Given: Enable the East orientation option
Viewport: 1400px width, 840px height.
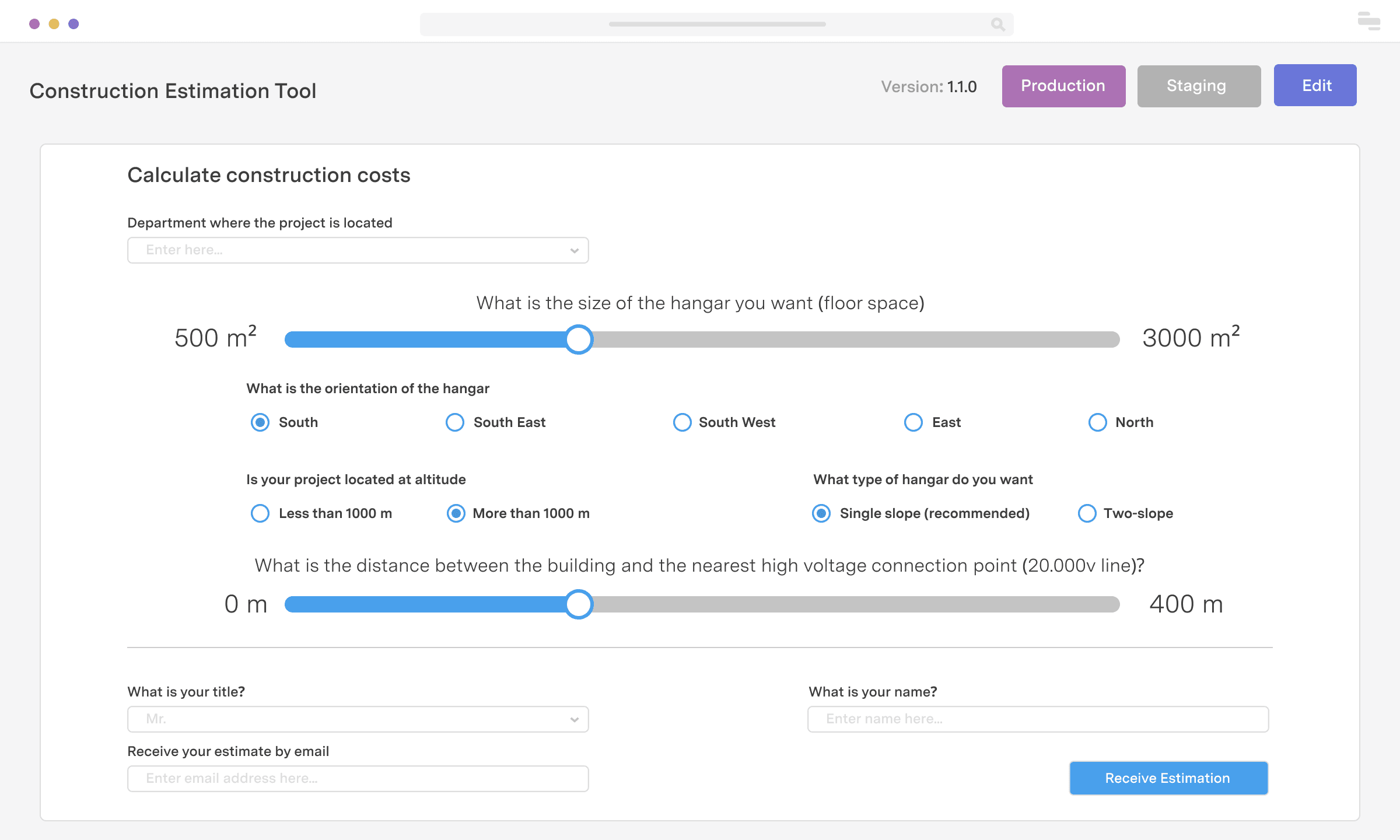Looking at the screenshot, I should [x=913, y=422].
